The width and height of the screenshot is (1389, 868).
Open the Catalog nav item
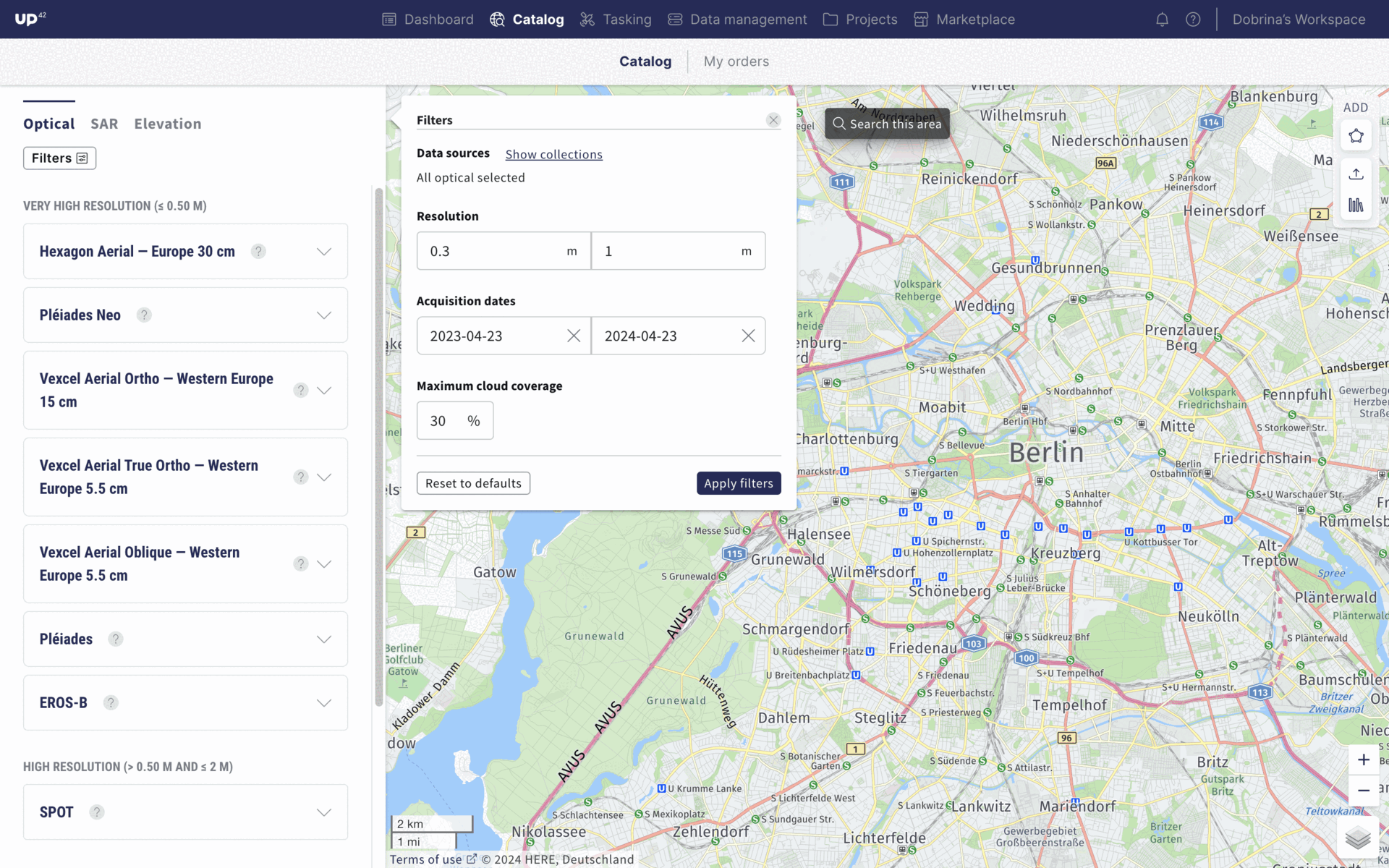[527, 20]
